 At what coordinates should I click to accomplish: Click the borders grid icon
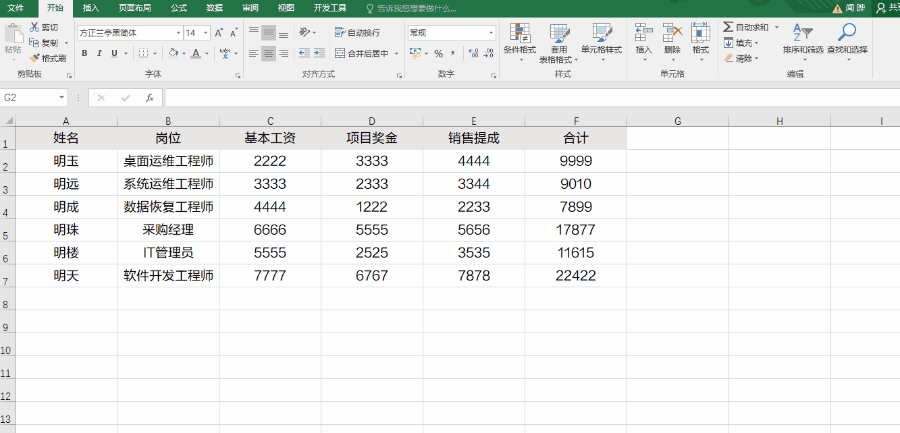[143, 53]
